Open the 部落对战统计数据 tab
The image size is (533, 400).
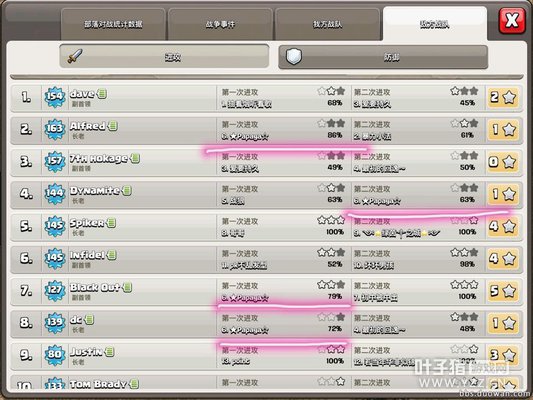tap(113, 24)
